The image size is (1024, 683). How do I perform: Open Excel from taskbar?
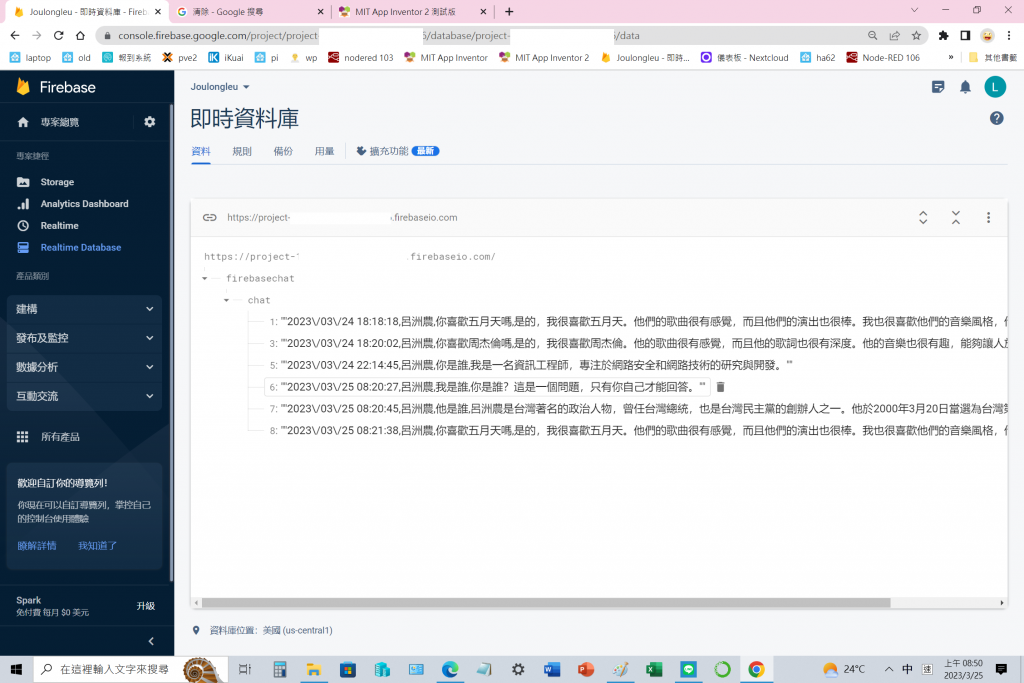tap(654, 669)
